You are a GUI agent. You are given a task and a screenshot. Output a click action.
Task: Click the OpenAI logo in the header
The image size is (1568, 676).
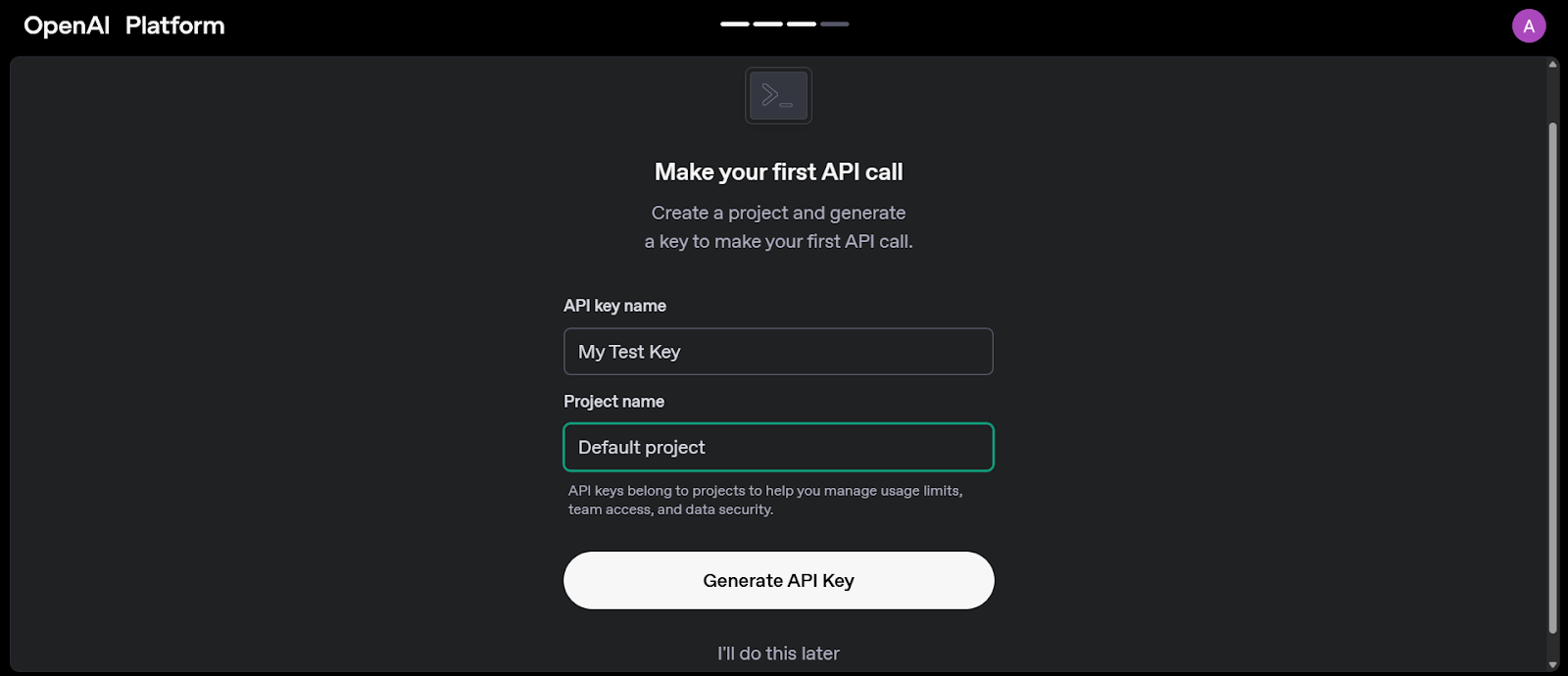tap(65, 24)
